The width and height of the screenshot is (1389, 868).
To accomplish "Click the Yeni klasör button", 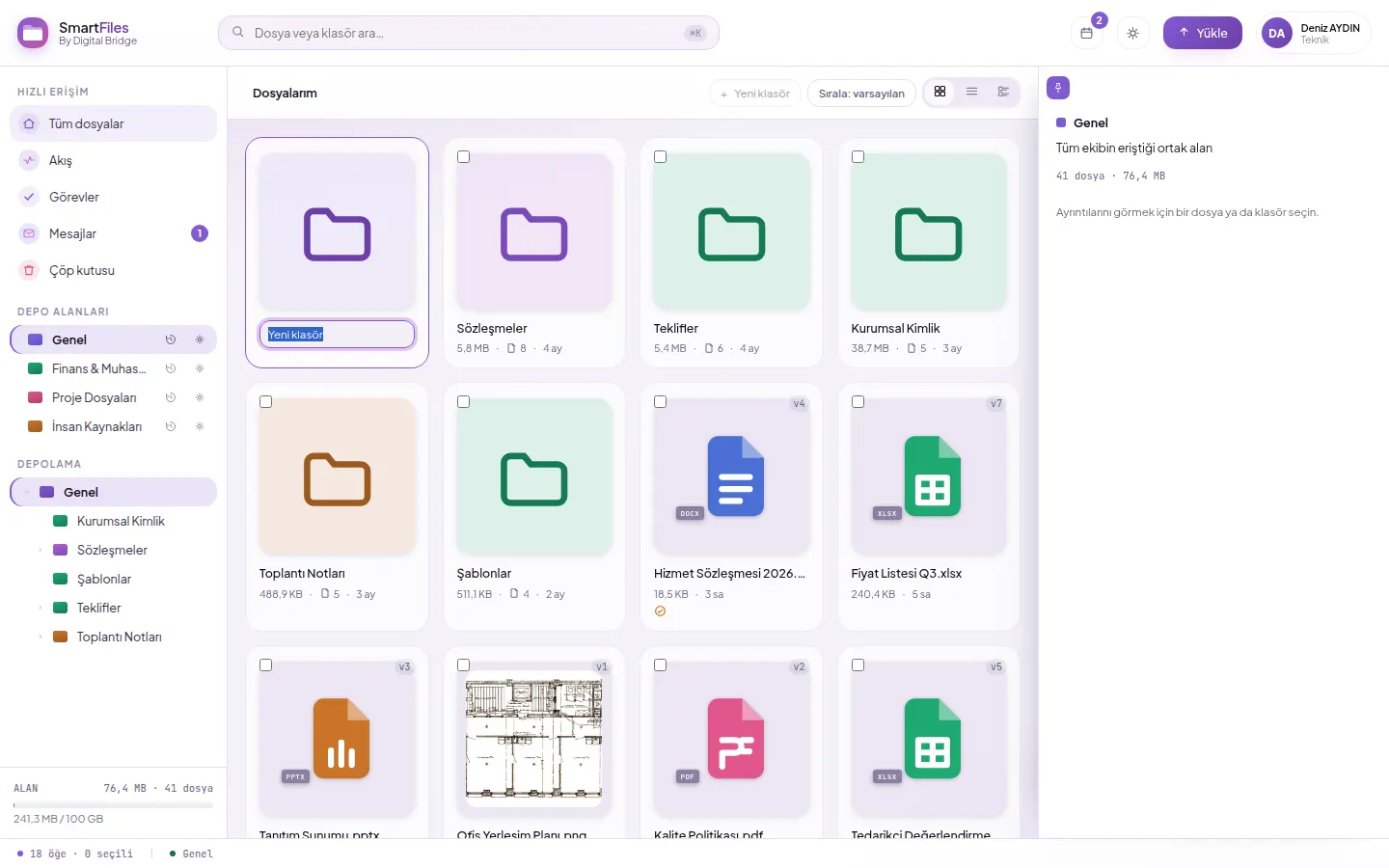I will (x=755, y=94).
